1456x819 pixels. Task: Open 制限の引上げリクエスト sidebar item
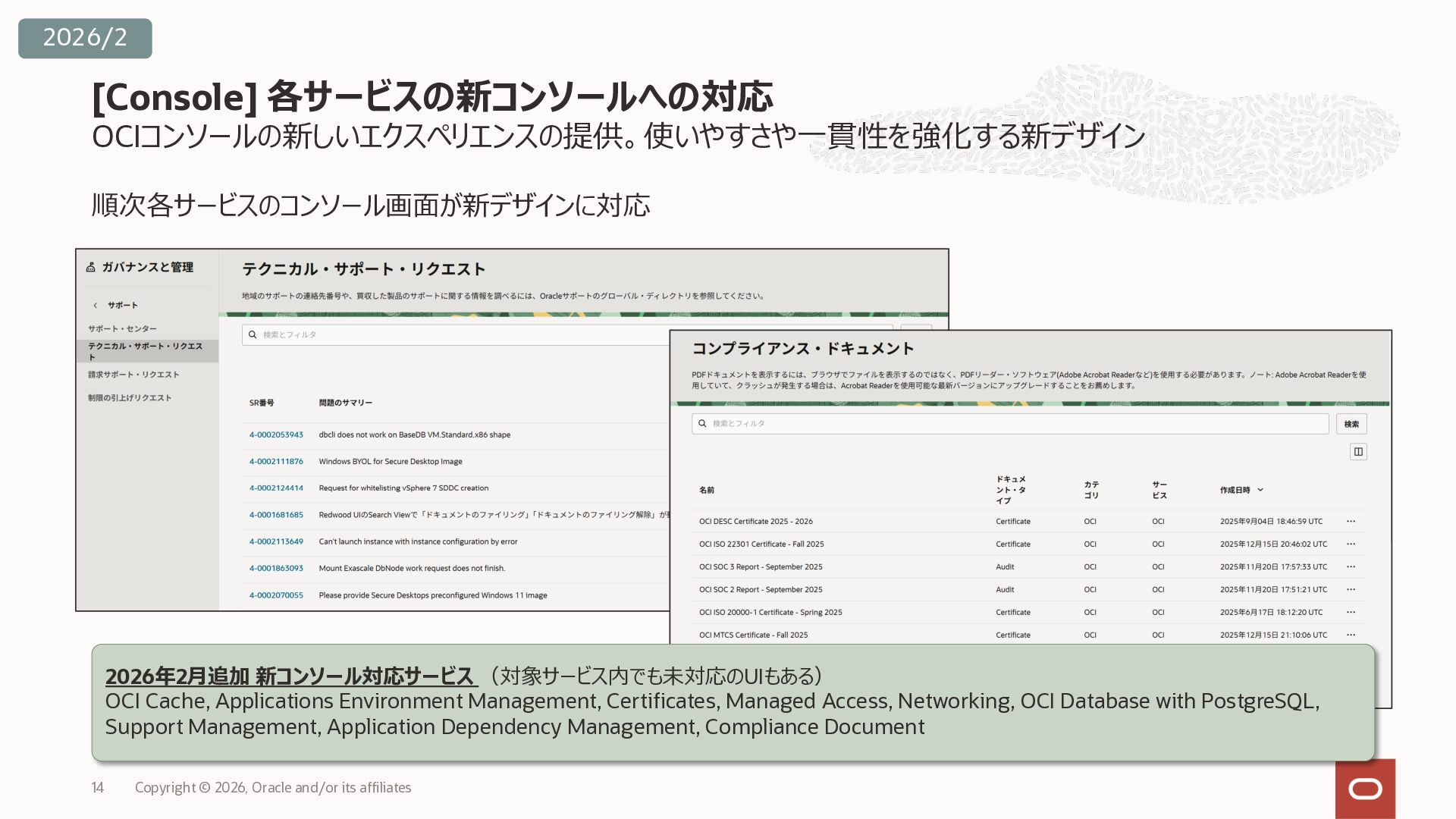coord(130,397)
